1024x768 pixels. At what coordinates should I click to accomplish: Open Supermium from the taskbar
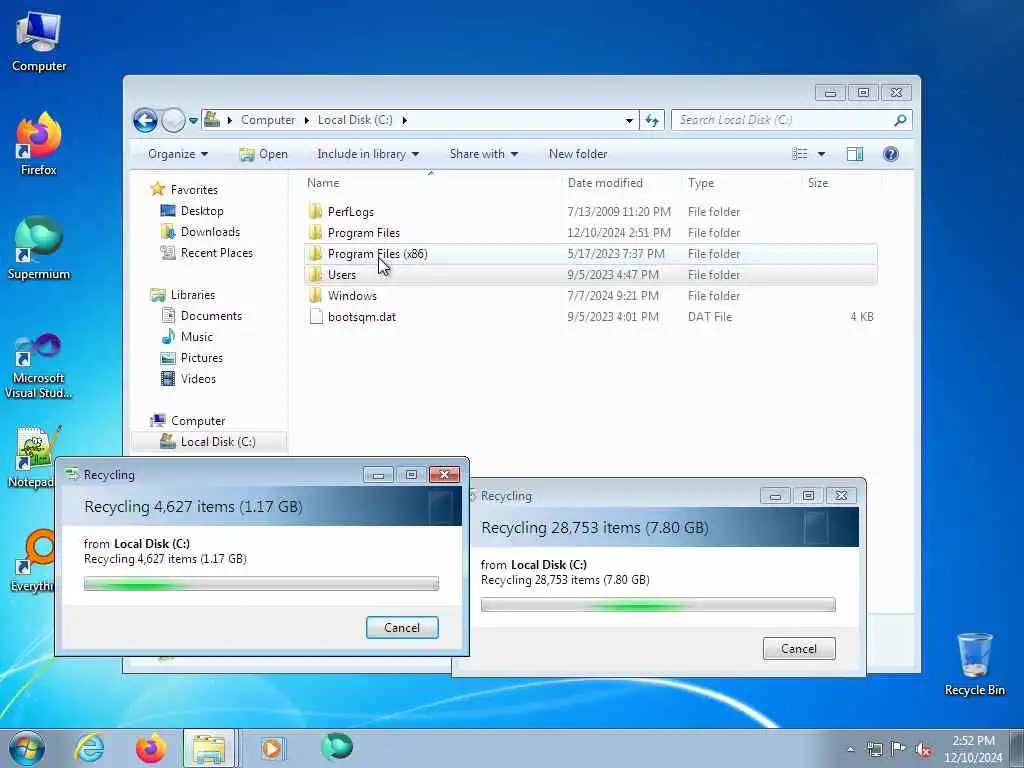(337, 747)
